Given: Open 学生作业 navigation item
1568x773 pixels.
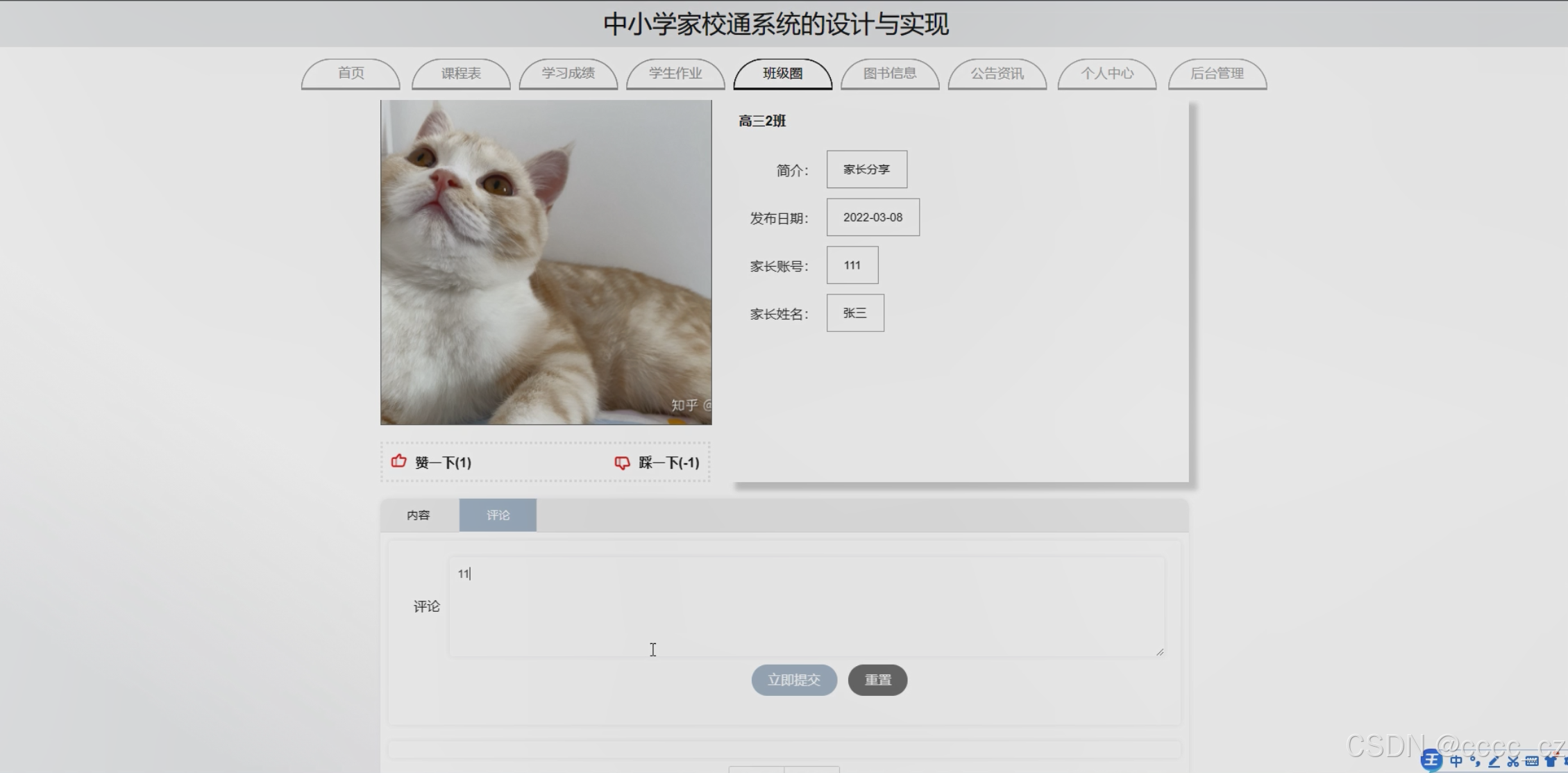Looking at the screenshot, I should click(x=675, y=74).
